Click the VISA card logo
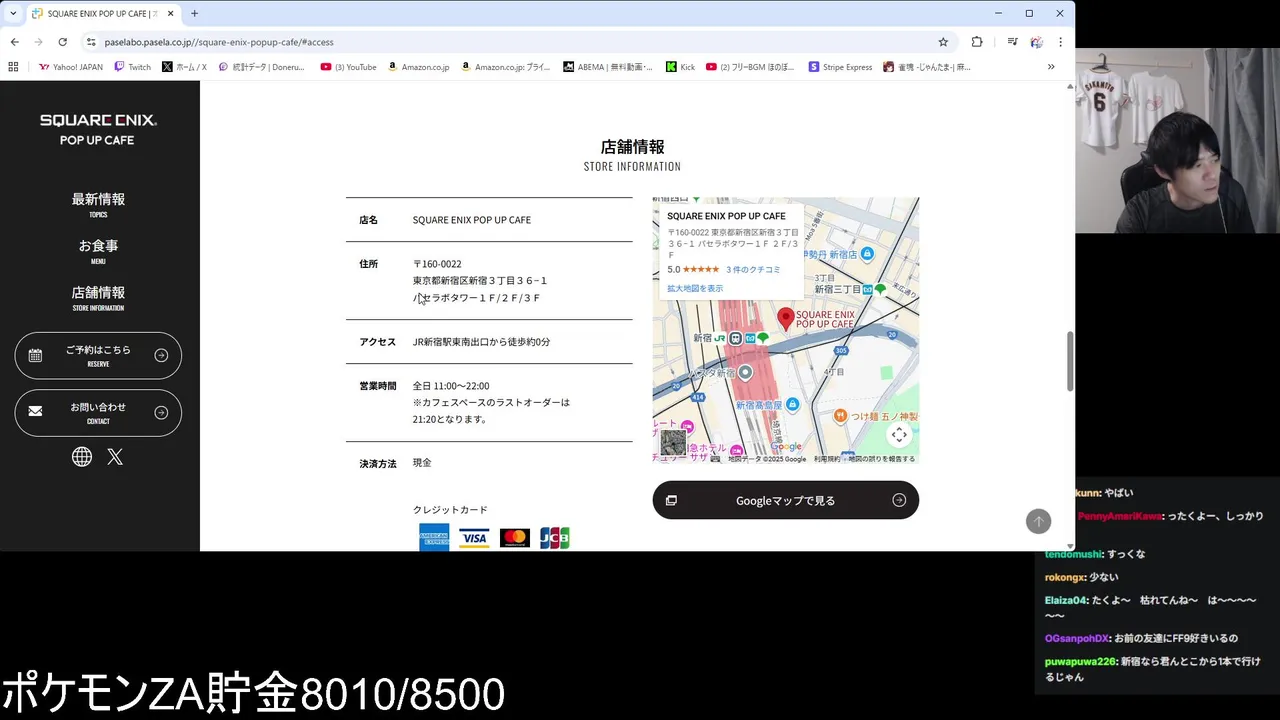The height and width of the screenshot is (720, 1280). (474, 538)
